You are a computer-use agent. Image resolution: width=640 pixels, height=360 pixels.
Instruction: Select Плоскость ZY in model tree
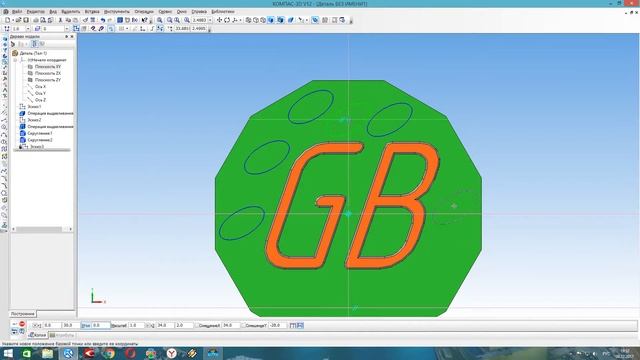pyautogui.click(x=48, y=80)
